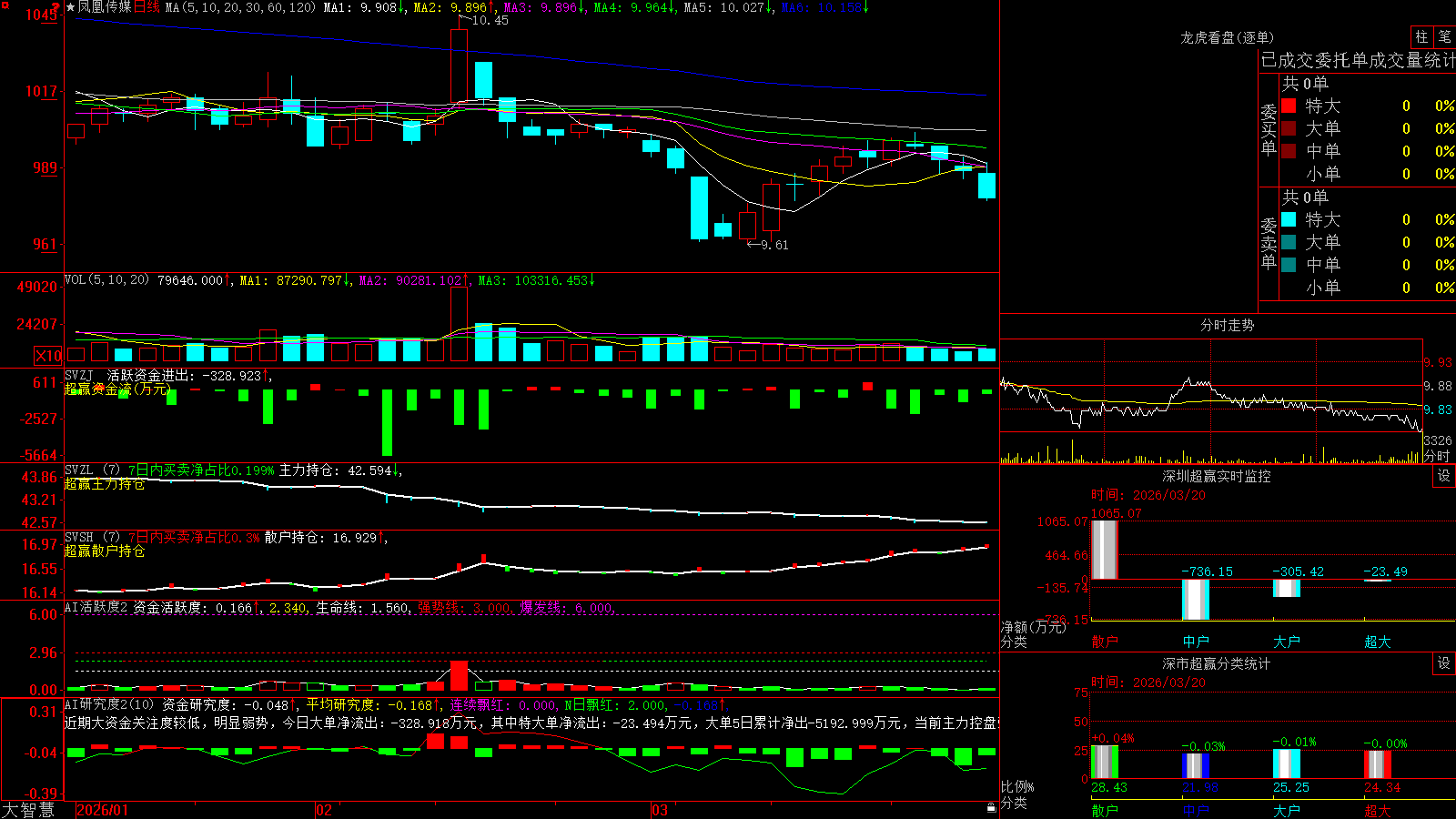Click the 02 month marker on timeline
Viewport: 1456px width, 819px height.
click(324, 810)
